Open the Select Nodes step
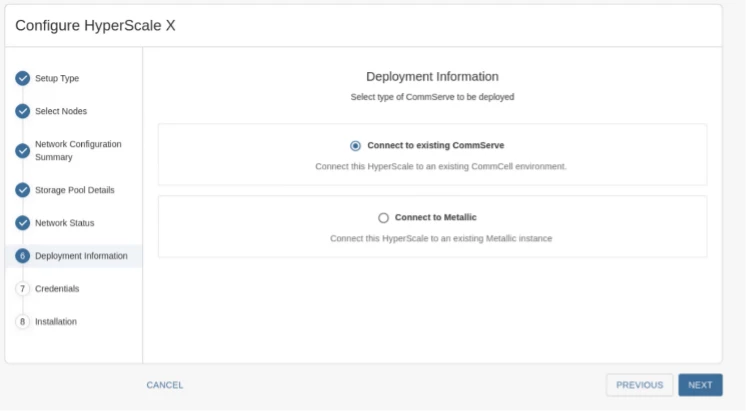Screen dimensions: 748x415 (61, 111)
